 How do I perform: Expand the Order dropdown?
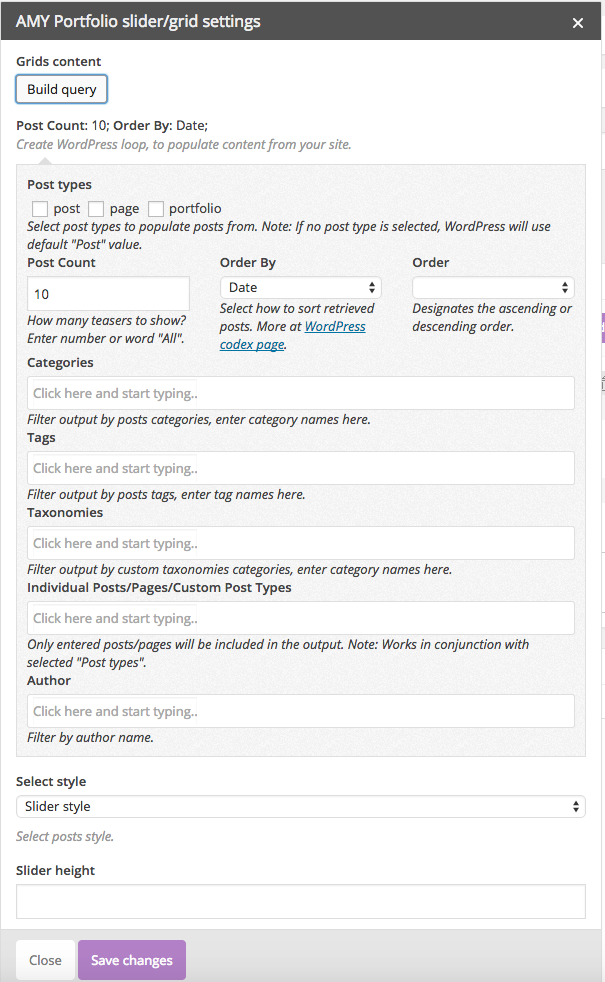click(x=493, y=288)
